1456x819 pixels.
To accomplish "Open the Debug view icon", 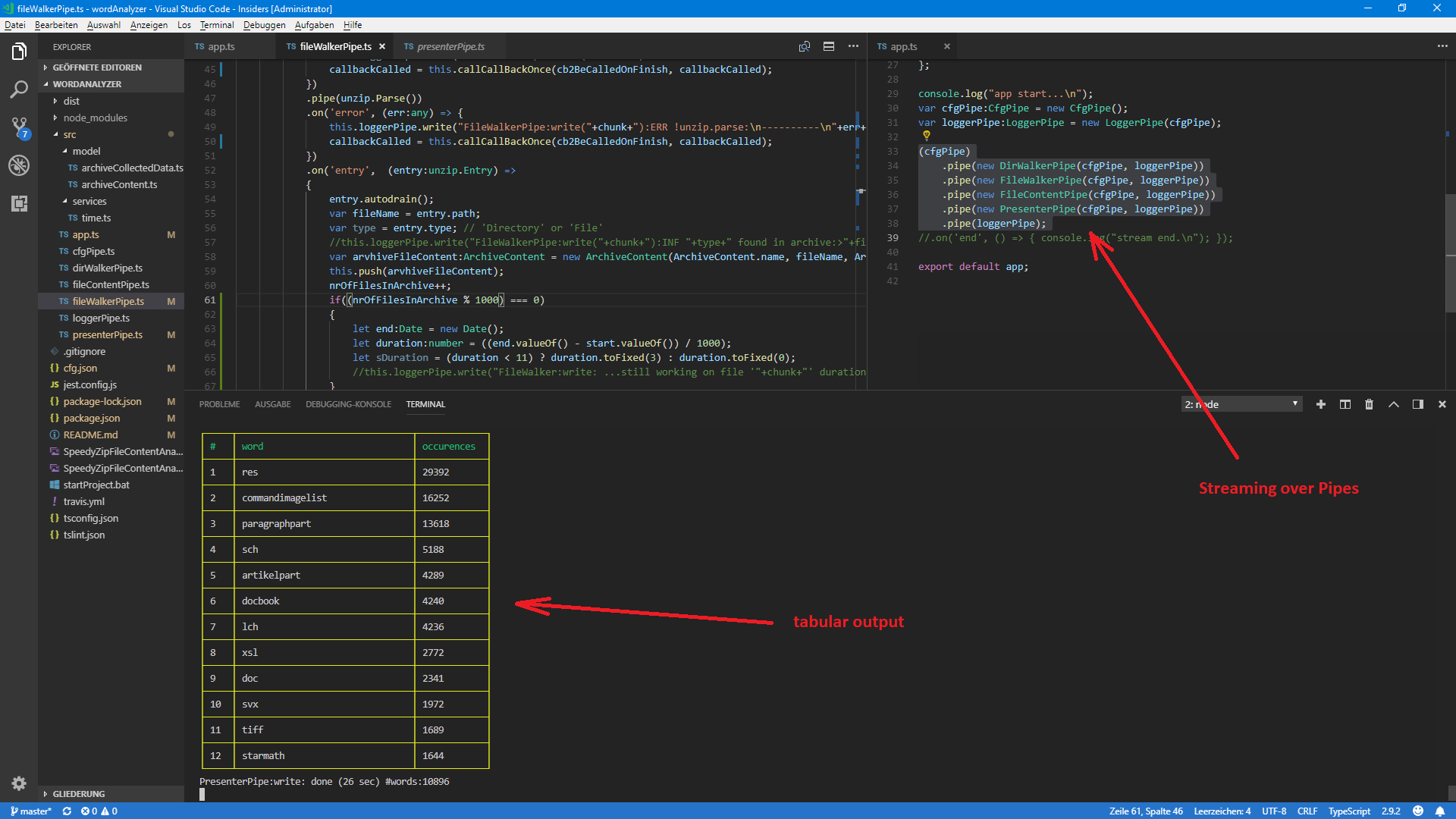I will (19, 165).
